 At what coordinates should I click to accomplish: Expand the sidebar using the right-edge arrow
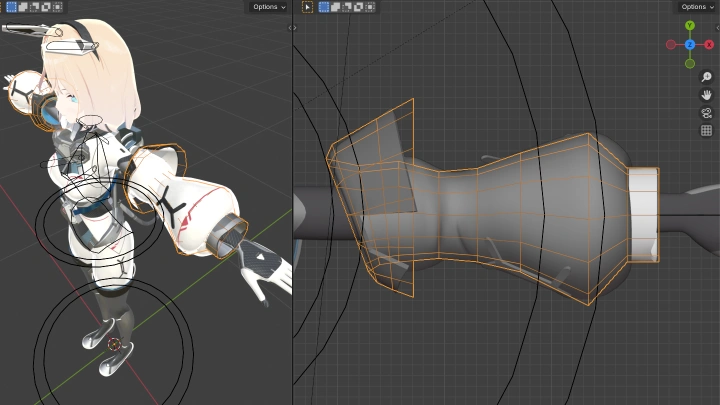[718, 28]
